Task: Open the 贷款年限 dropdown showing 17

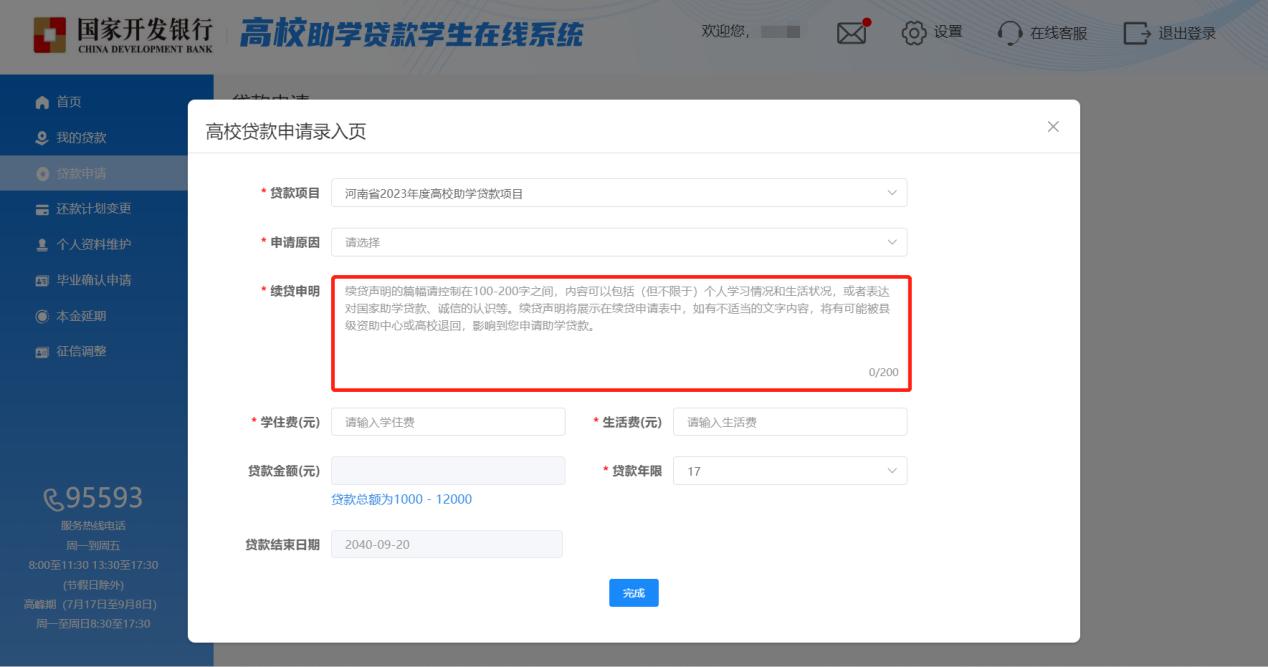Action: [x=790, y=471]
